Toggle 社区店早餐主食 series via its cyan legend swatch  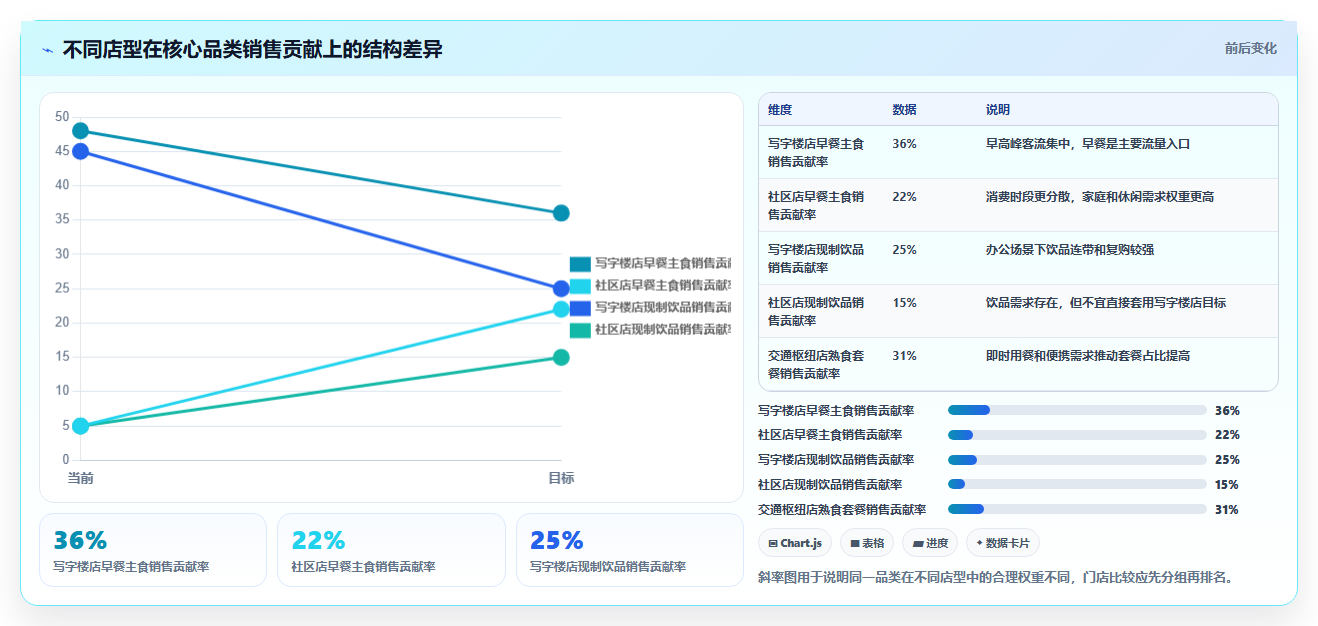(x=581, y=286)
